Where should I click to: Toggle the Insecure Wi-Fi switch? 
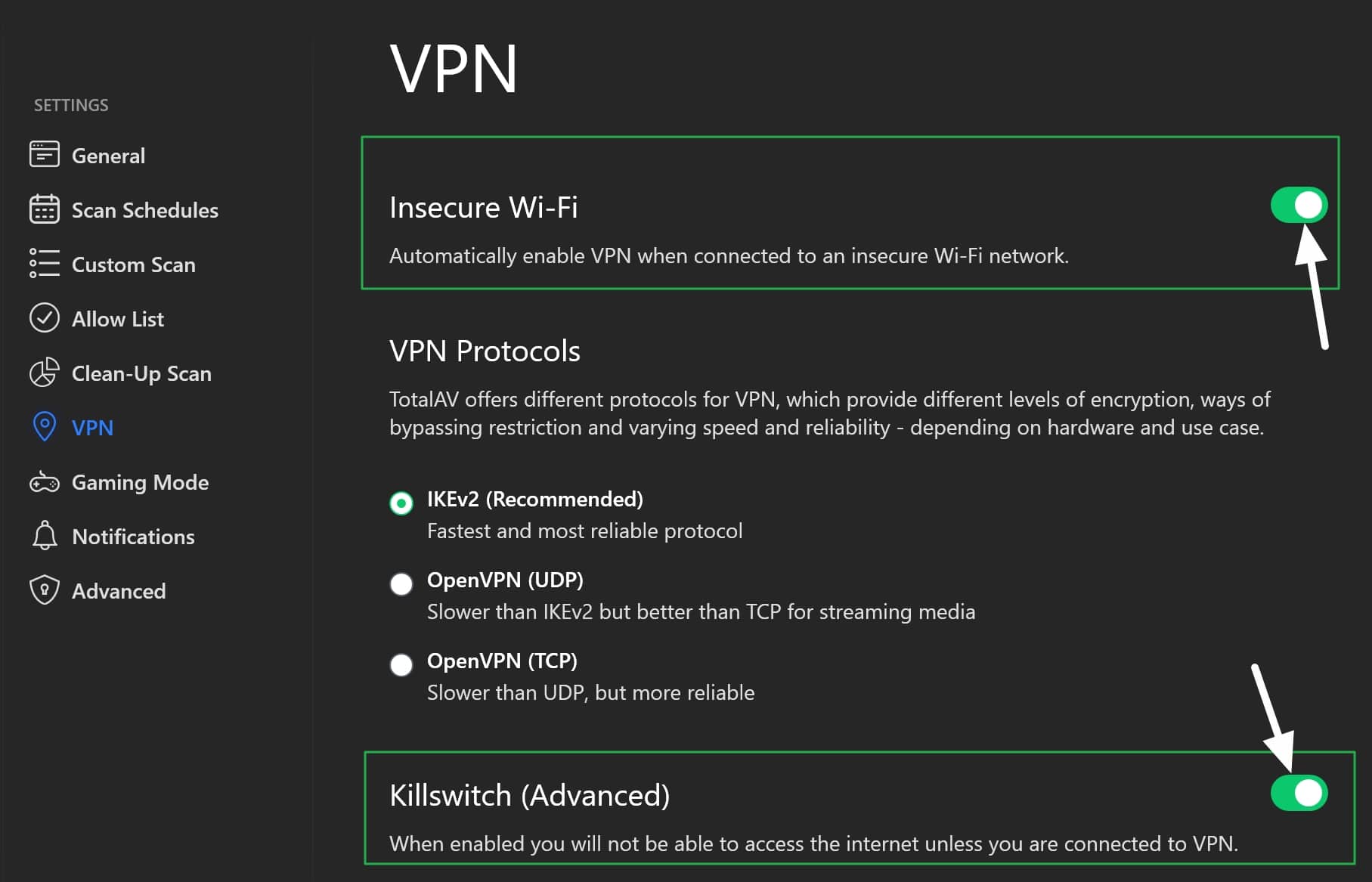pyautogui.click(x=1299, y=205)
